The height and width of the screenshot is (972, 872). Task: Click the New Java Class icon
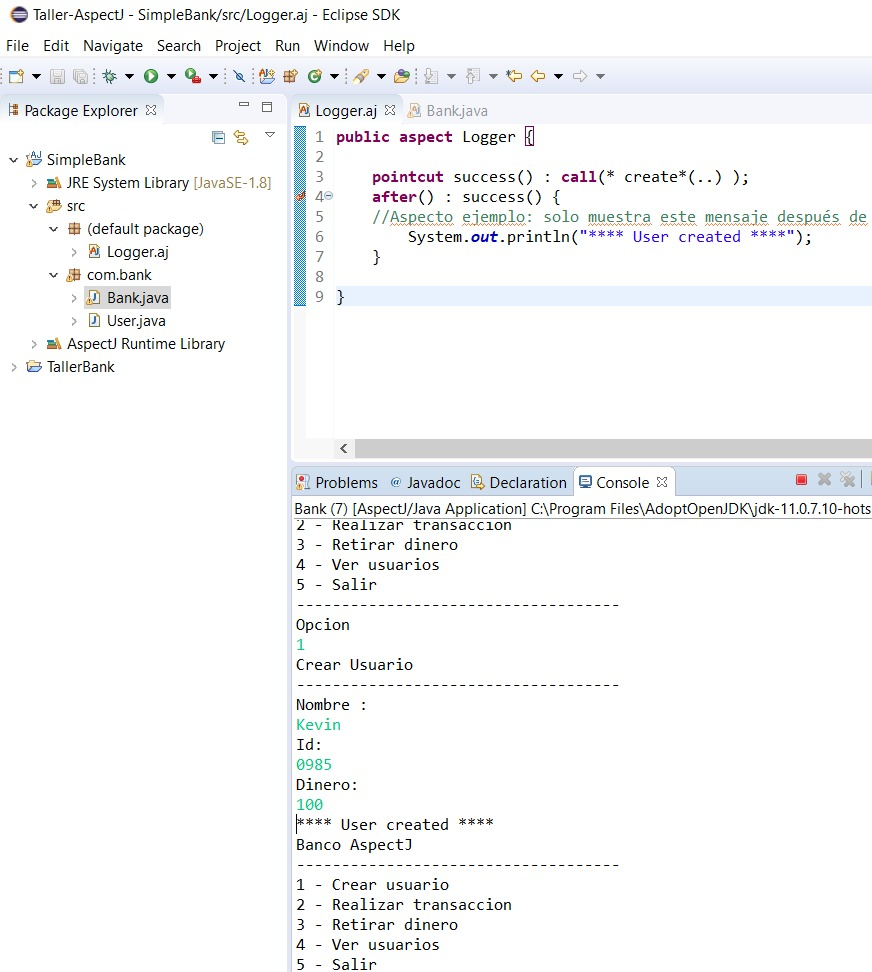[315, 76]
